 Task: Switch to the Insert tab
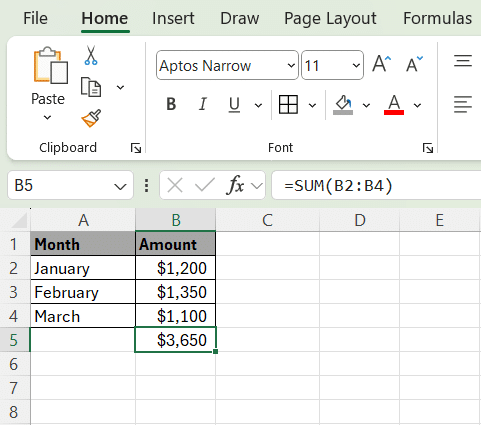pyautogui.click(x=173, y=18)
